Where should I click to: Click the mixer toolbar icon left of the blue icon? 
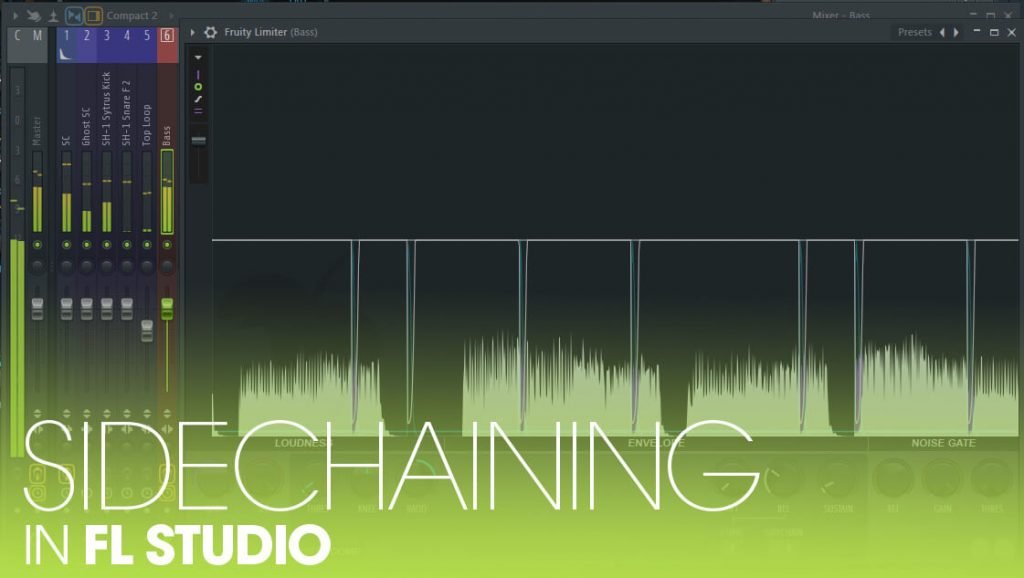click(x=54, y=15)
